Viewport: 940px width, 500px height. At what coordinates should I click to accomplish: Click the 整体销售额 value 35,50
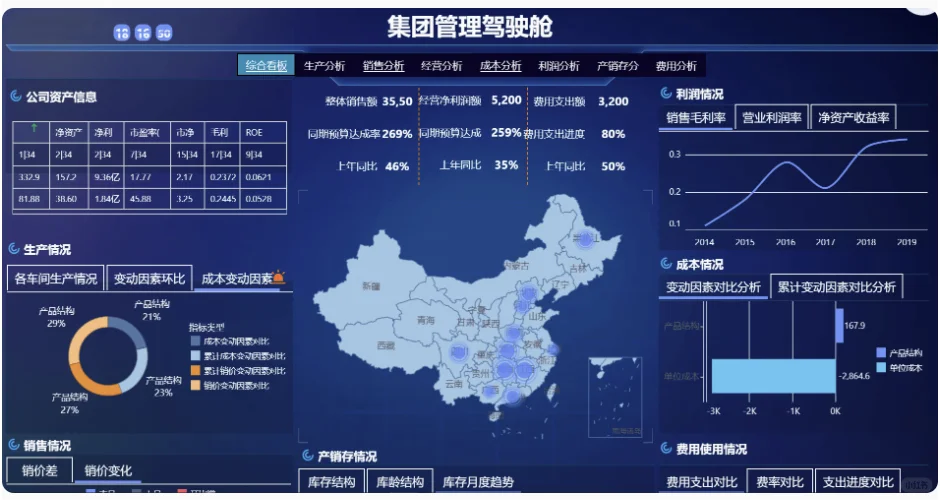tap(397, 101)
